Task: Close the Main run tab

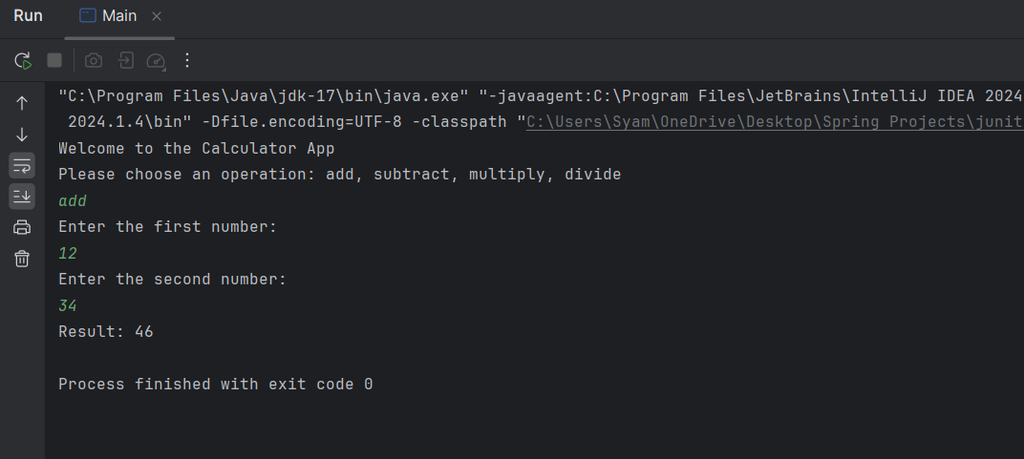Action: coord(157,17)
